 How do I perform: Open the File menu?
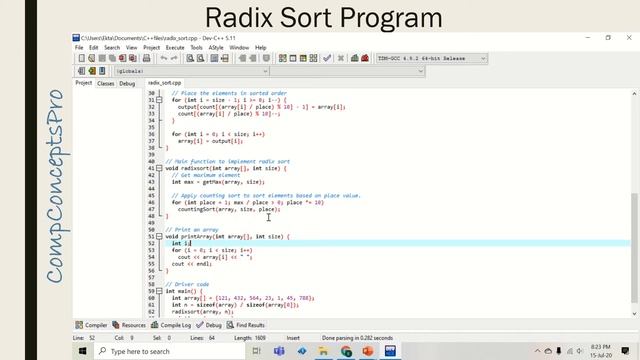[x=79, y=47]
